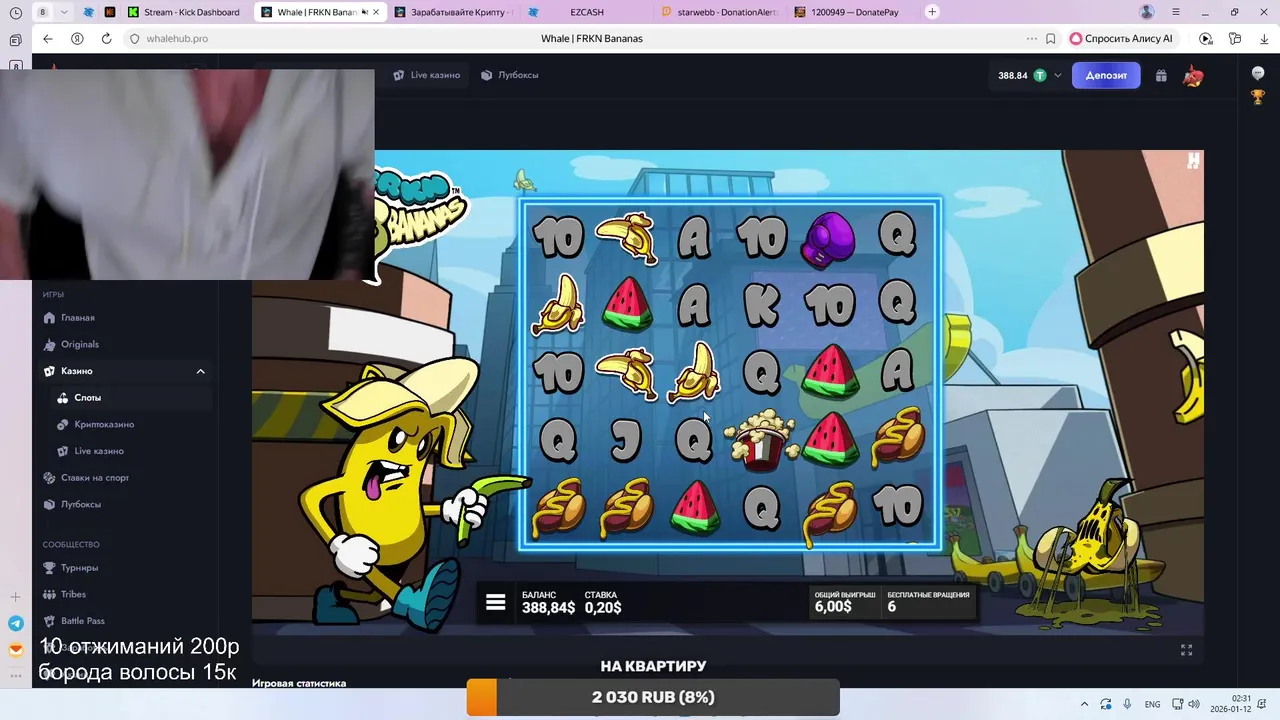
Task: Switch to the starwebb DonationAlerts tab
Action: pos(718,12)
